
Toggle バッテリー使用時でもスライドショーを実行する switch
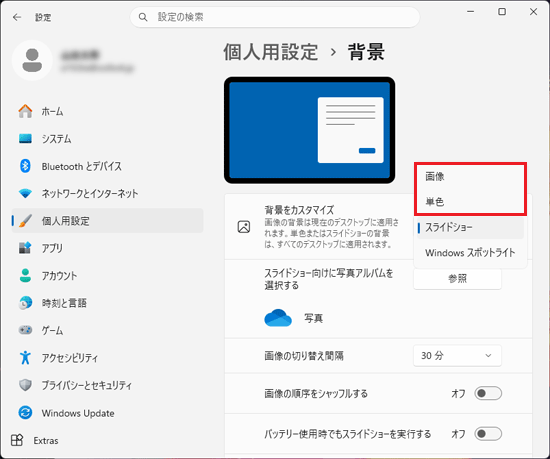coord(488,434)
